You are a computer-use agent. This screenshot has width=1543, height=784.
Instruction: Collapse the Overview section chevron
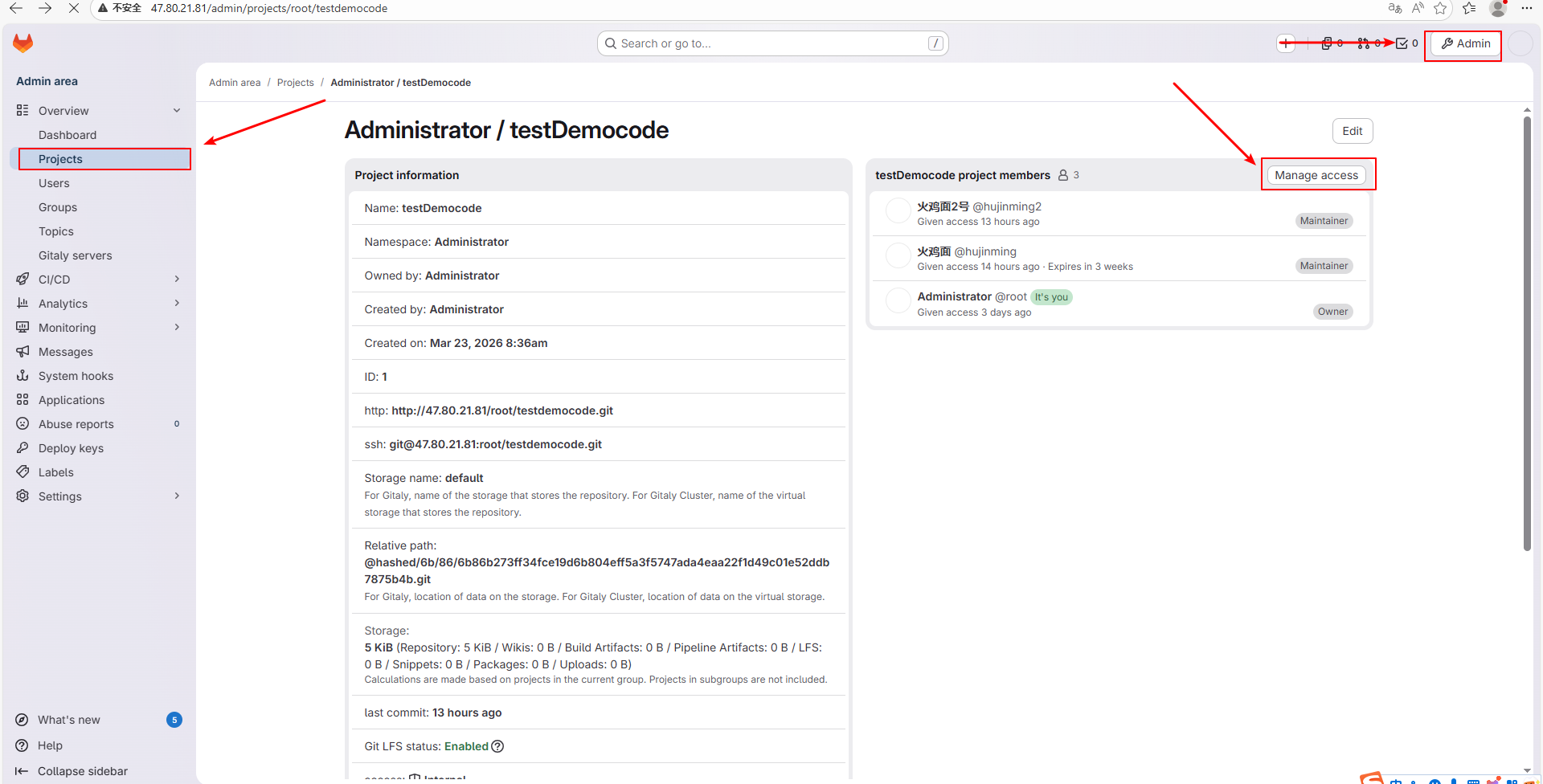coord(177,110)
